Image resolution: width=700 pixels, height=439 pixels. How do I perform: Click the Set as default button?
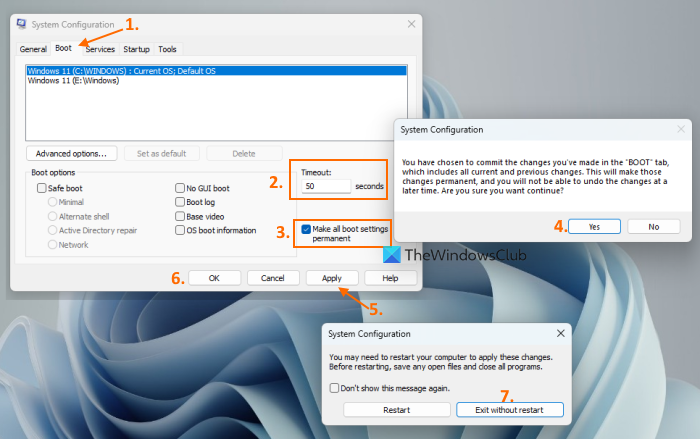click(x=162, y=154)
